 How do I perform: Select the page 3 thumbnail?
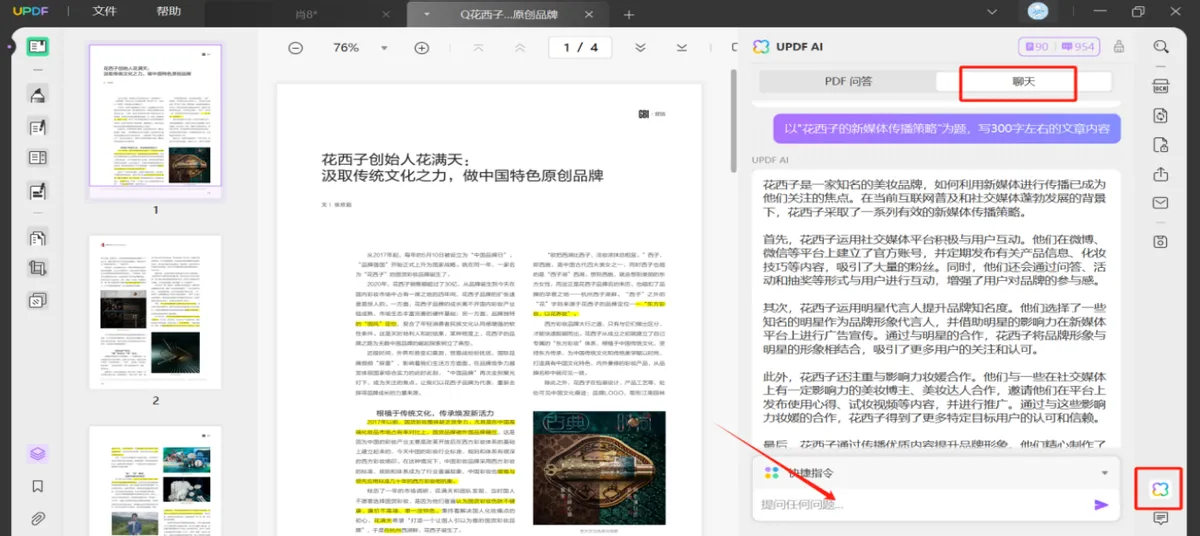click(x=155, y=480)
